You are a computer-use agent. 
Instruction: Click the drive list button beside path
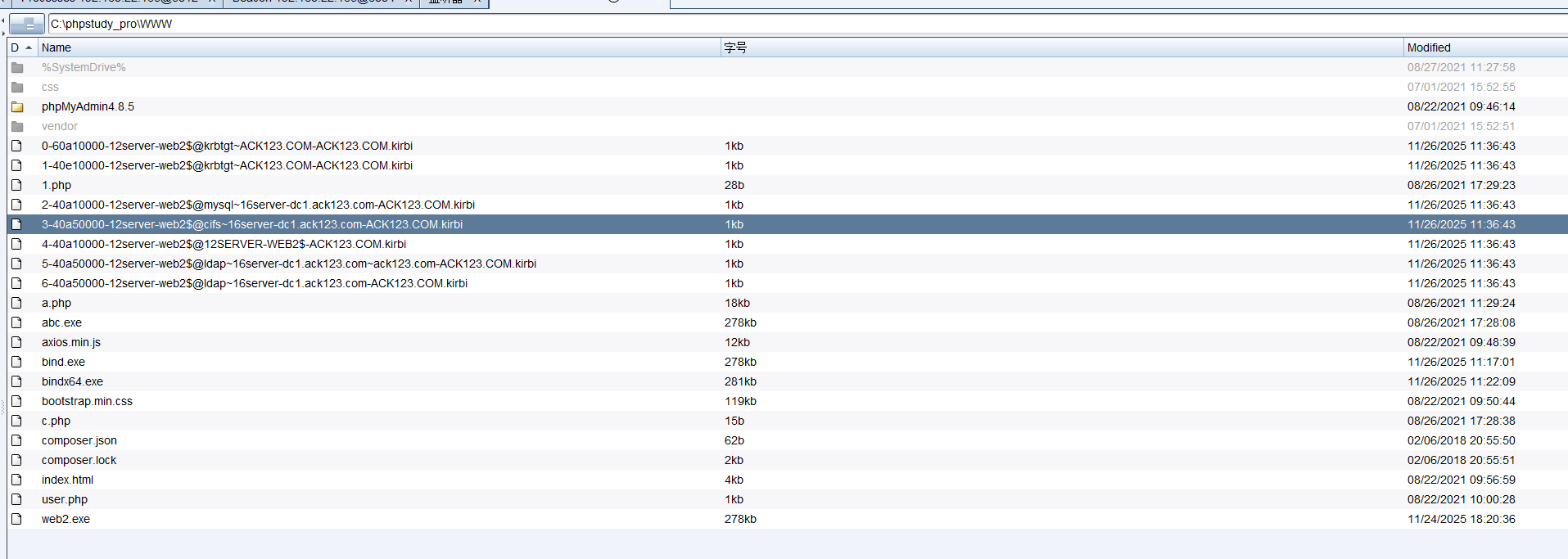(27, 25)
